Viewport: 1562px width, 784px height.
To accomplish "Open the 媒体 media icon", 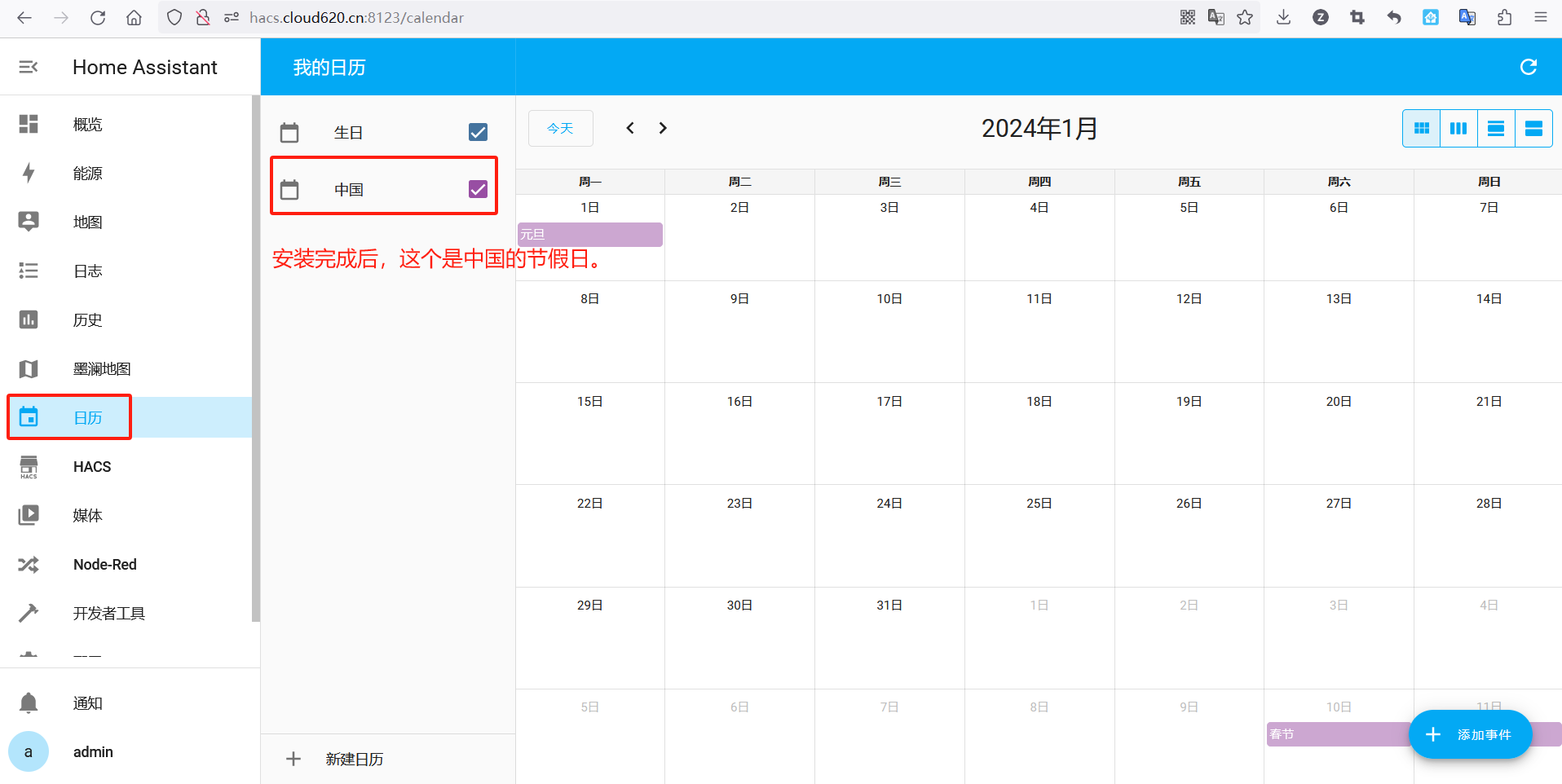I will pos(29,515).
